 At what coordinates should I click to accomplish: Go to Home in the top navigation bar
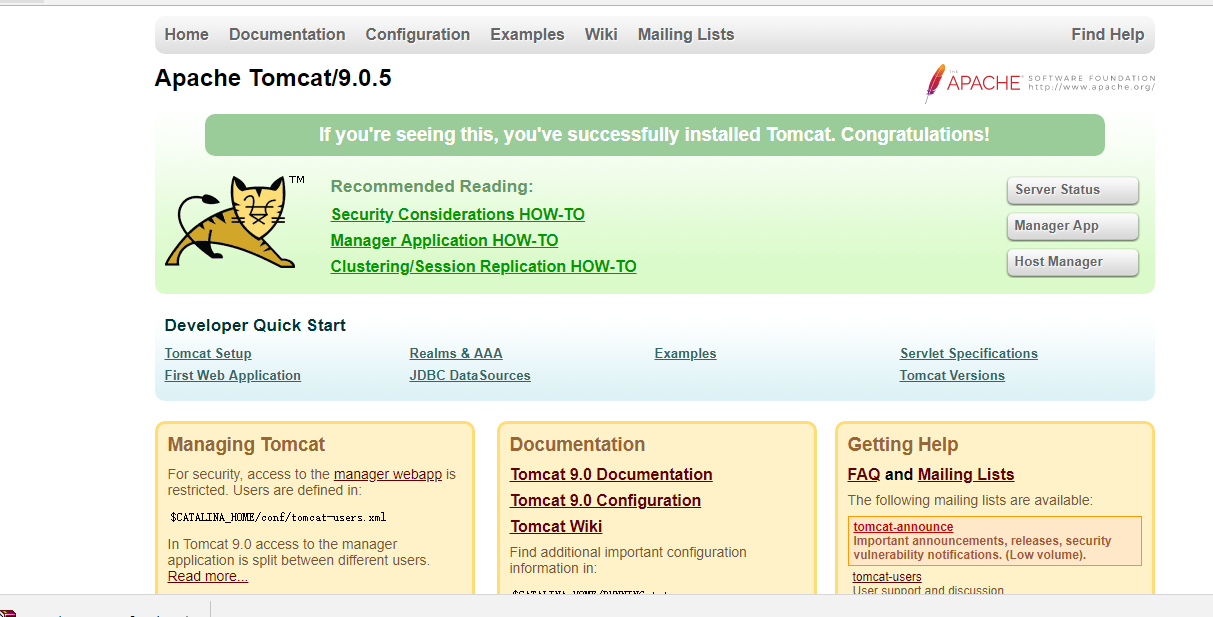(x=187, y=34)
